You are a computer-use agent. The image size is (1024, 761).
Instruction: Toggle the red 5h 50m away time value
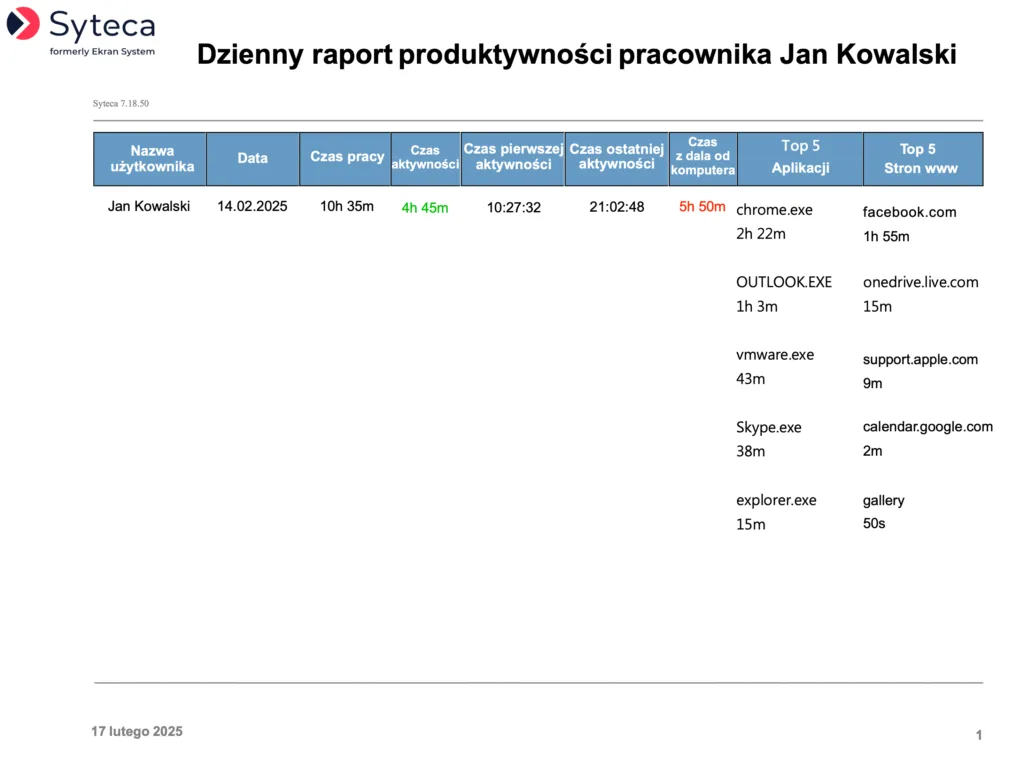coord(702,206)
